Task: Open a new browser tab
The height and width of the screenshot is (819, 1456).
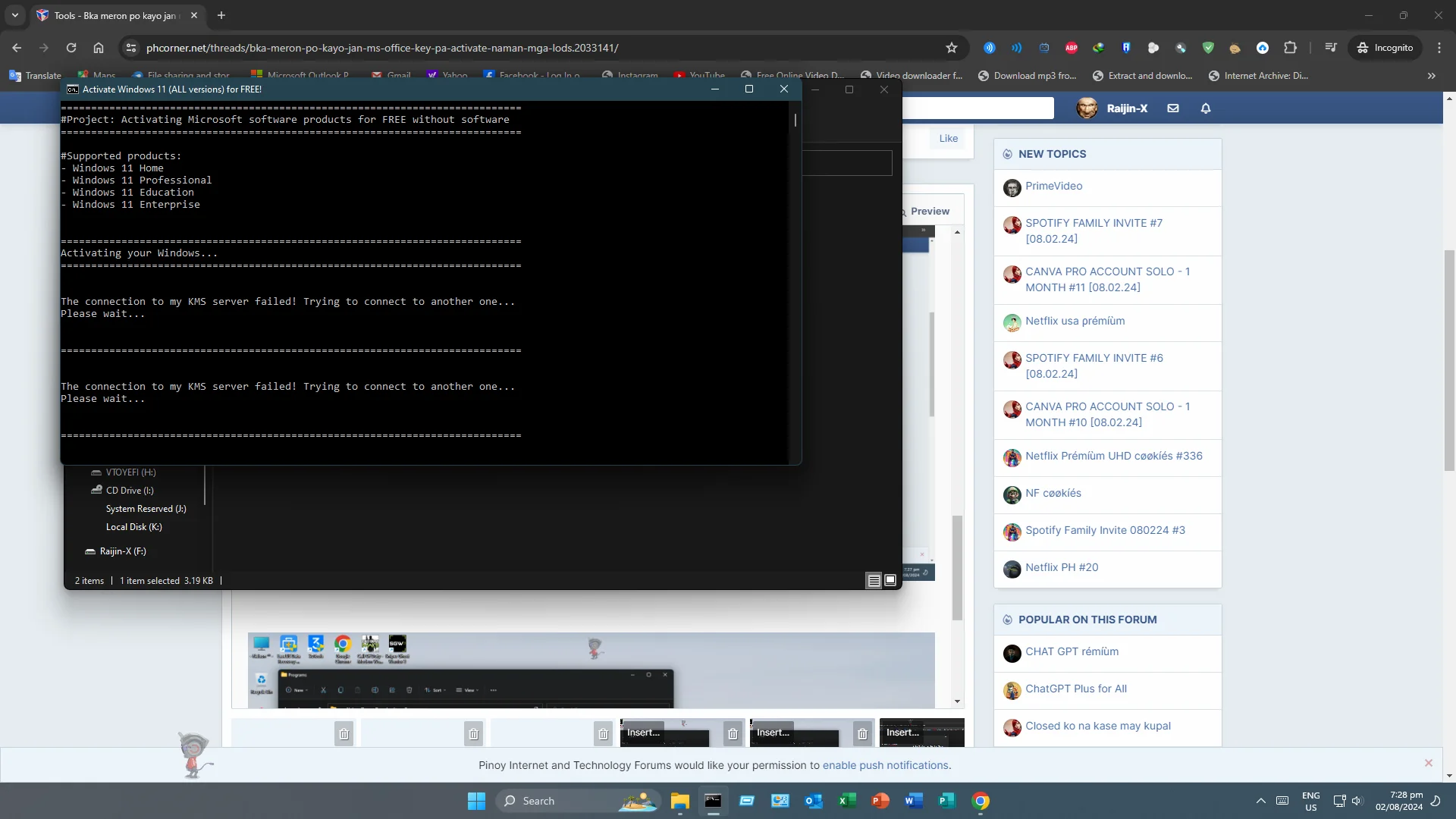Action: (x=221, y=15)
